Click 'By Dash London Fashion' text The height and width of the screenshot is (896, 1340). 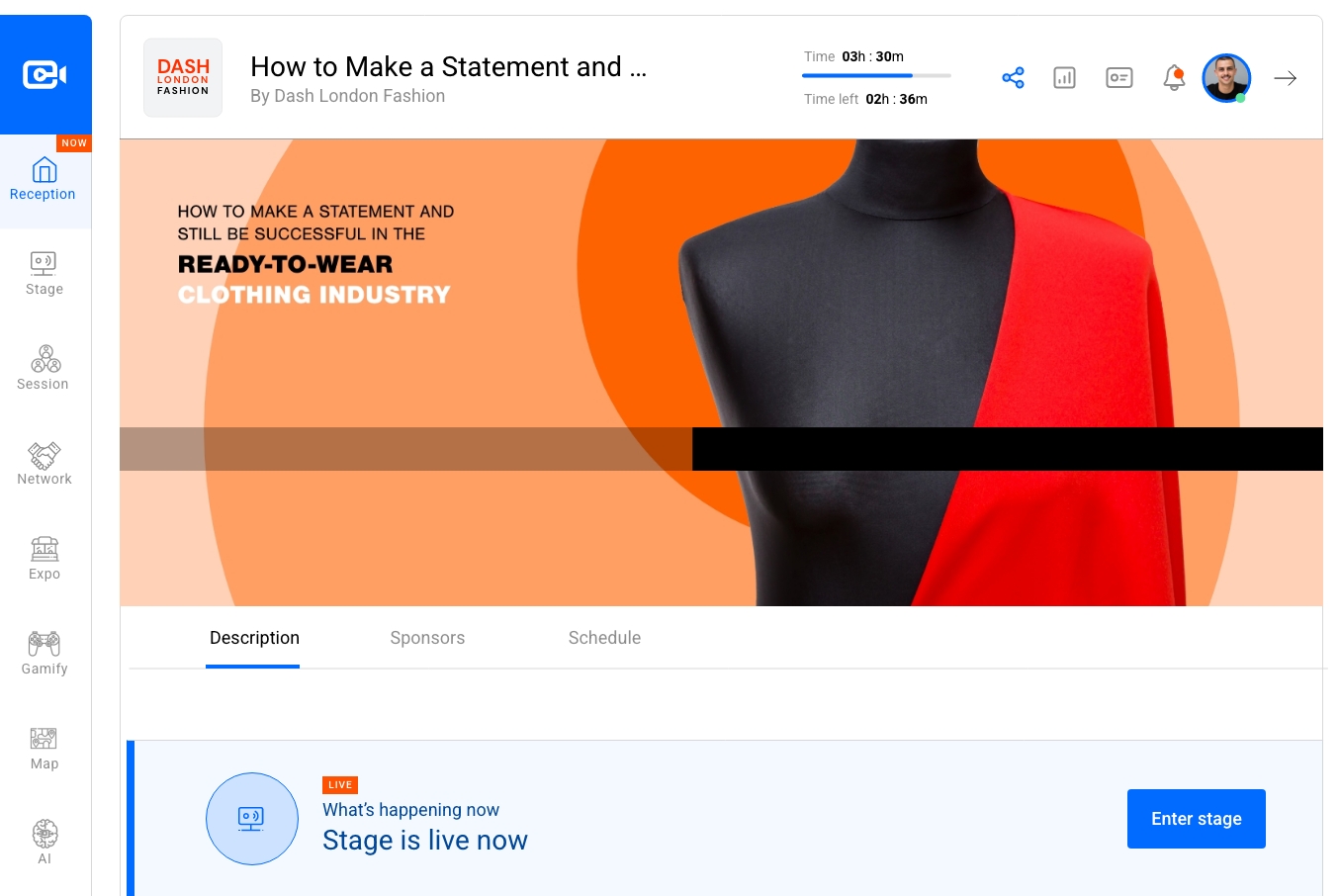coord(347,96)
